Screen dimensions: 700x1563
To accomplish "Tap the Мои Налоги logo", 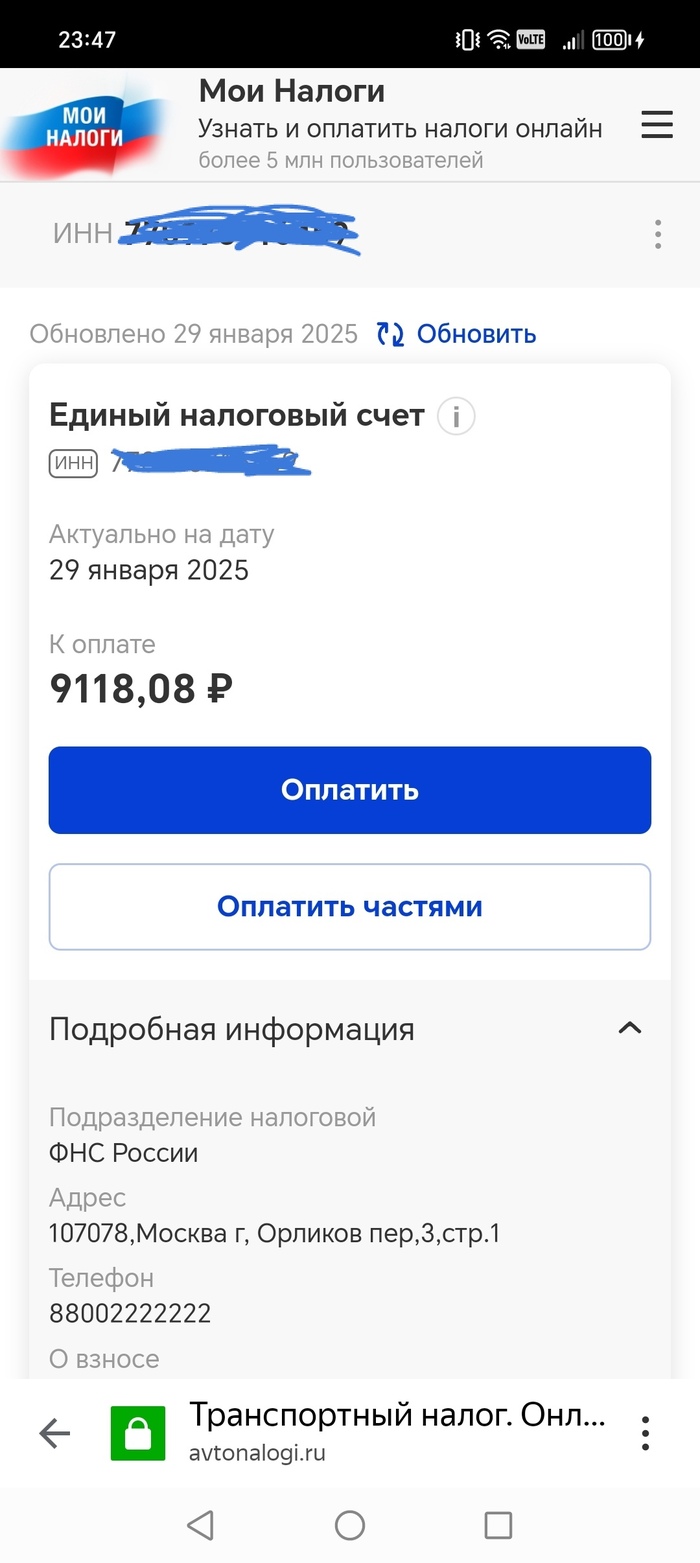I will tap(85, 127).
